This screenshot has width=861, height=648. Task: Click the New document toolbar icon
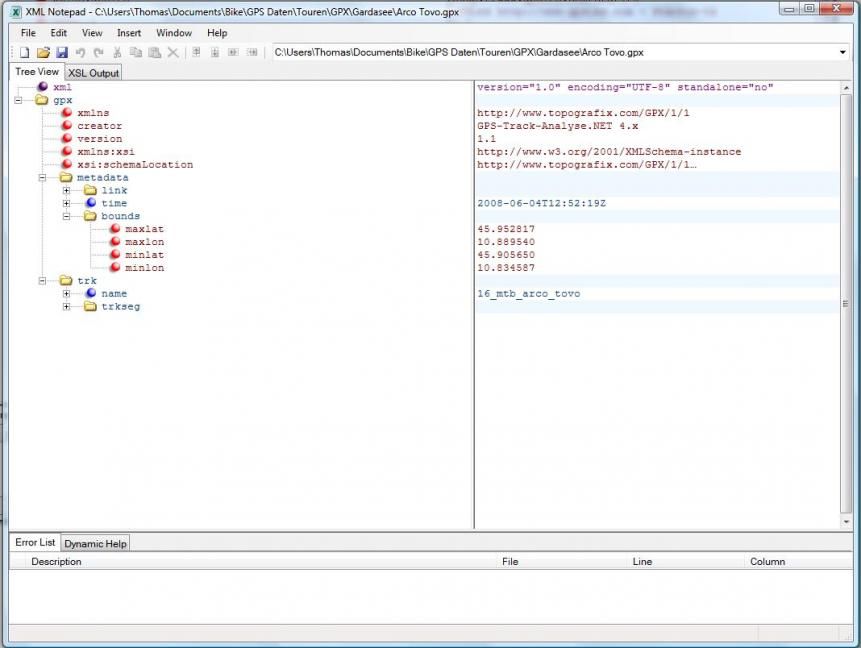(25, 52)
